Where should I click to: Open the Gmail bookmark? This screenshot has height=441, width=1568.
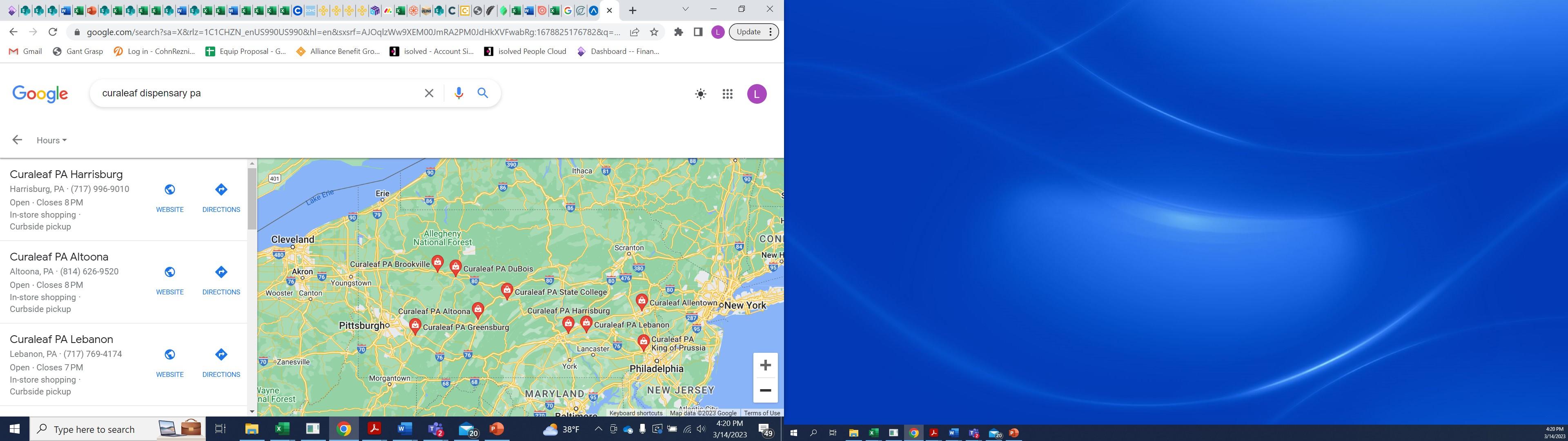(26, 51)
